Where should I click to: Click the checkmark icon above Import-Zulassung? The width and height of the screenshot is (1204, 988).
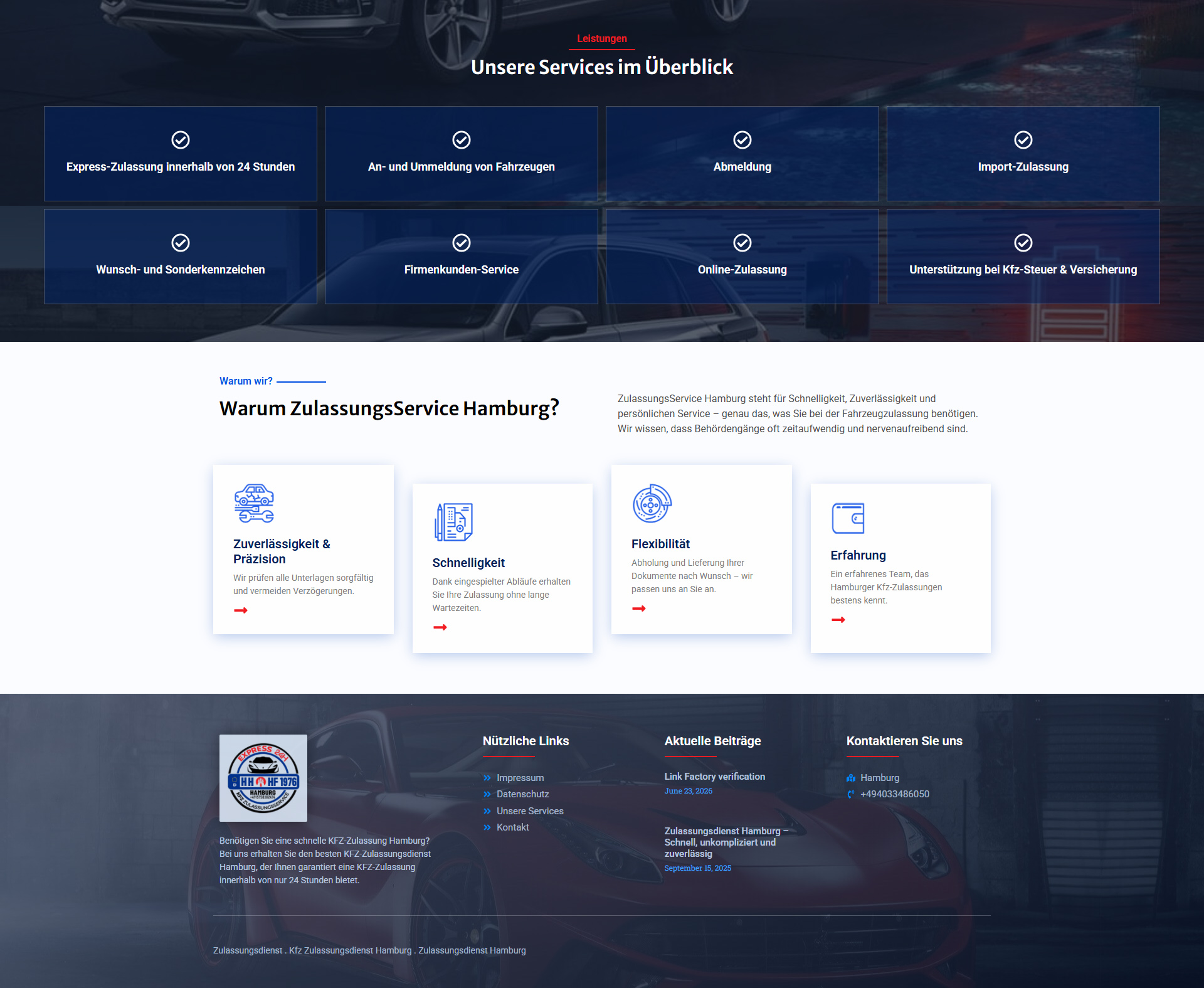click(1023, 140)
